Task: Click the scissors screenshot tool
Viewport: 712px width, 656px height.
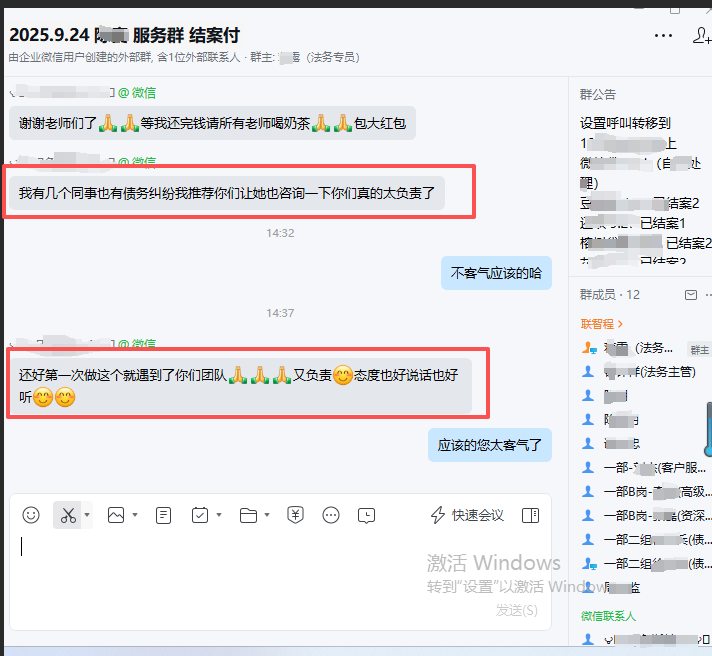Action: tap(68, 515)
